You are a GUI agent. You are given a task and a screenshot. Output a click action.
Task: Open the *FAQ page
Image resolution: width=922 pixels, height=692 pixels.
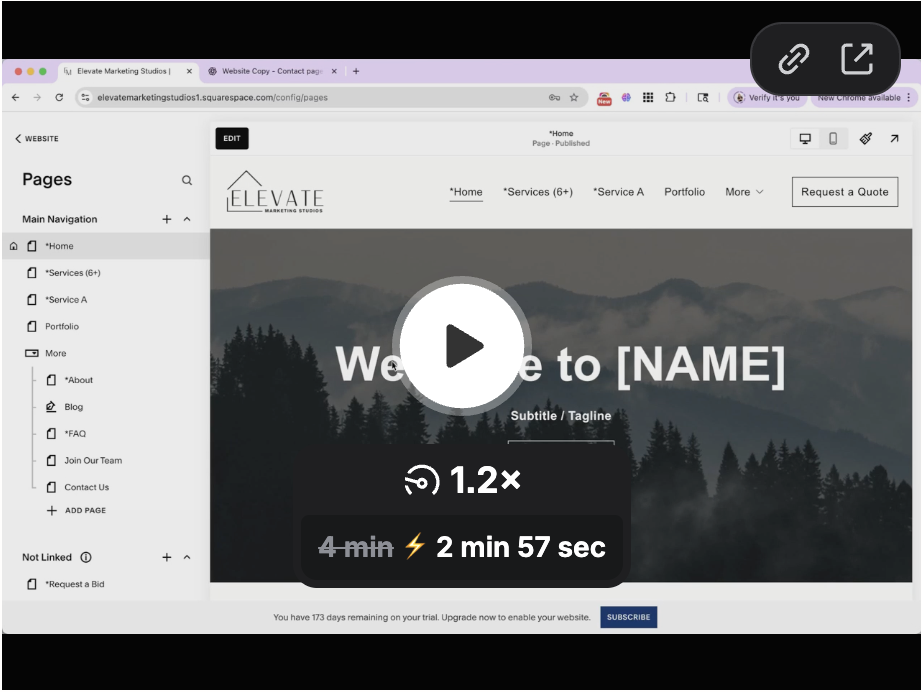pos(75,434)
